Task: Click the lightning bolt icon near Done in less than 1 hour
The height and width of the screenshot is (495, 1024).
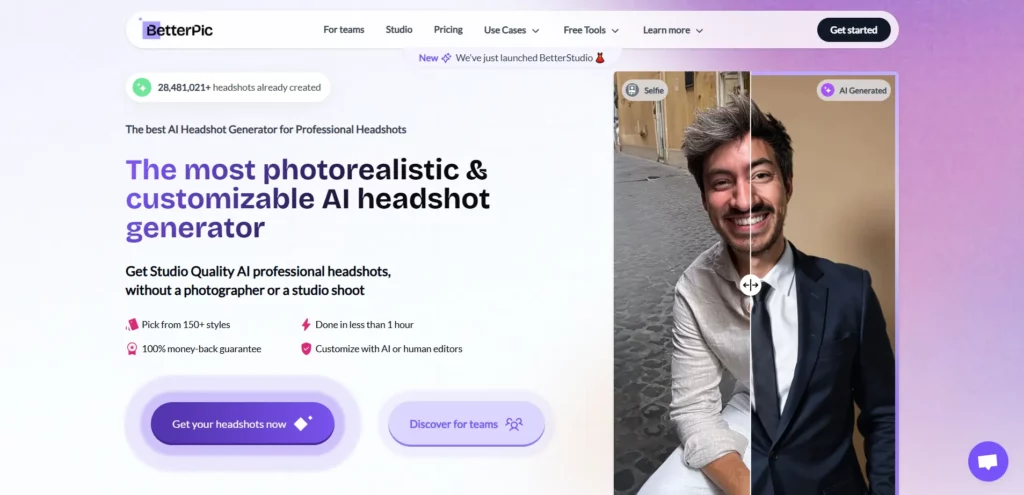Action: [306, 325]
